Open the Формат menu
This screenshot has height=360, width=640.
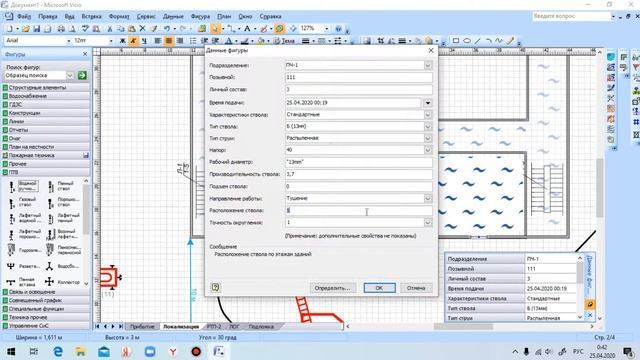point(119,16)
